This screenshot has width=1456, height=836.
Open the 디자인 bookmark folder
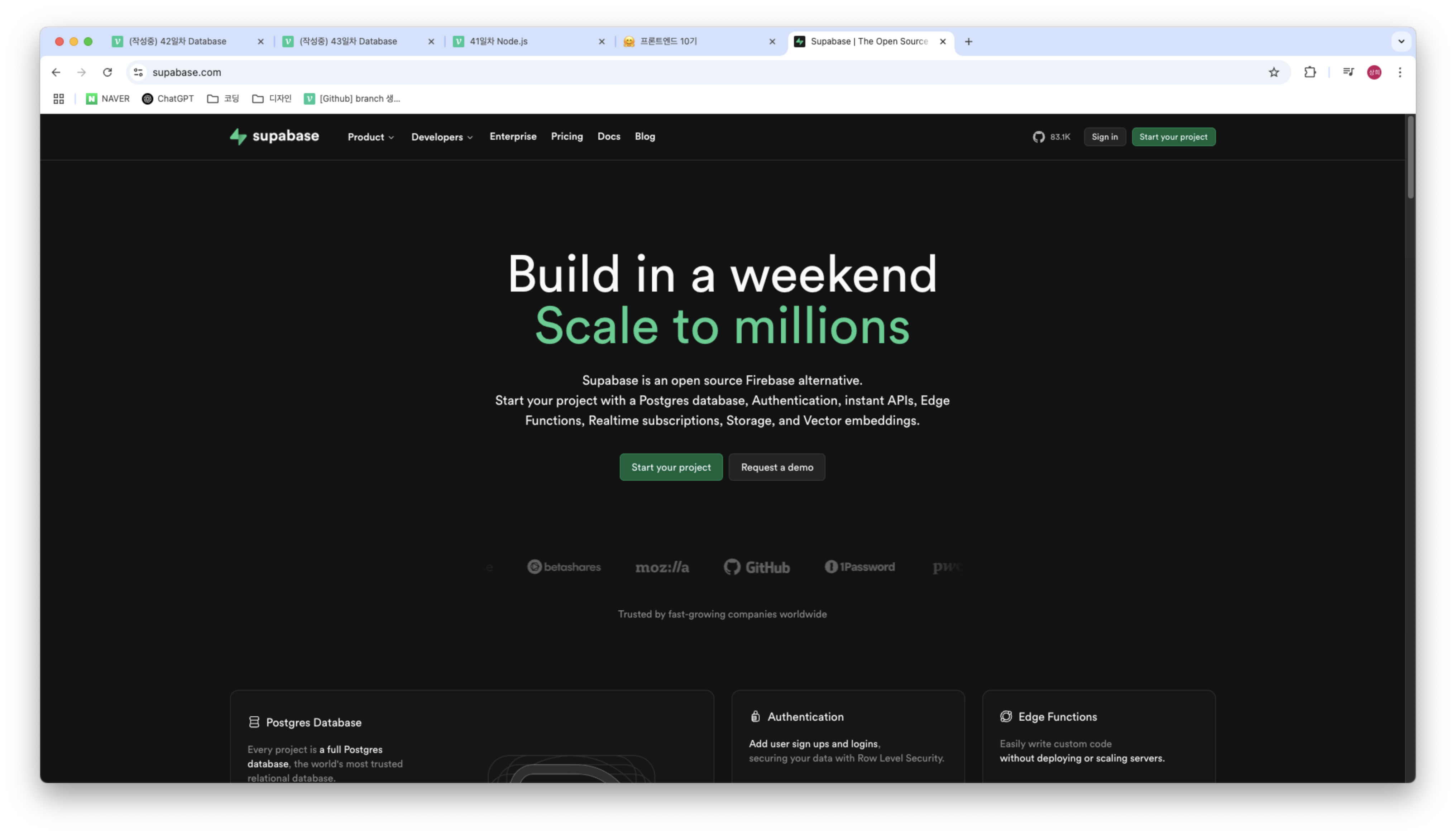pos(272,99)
